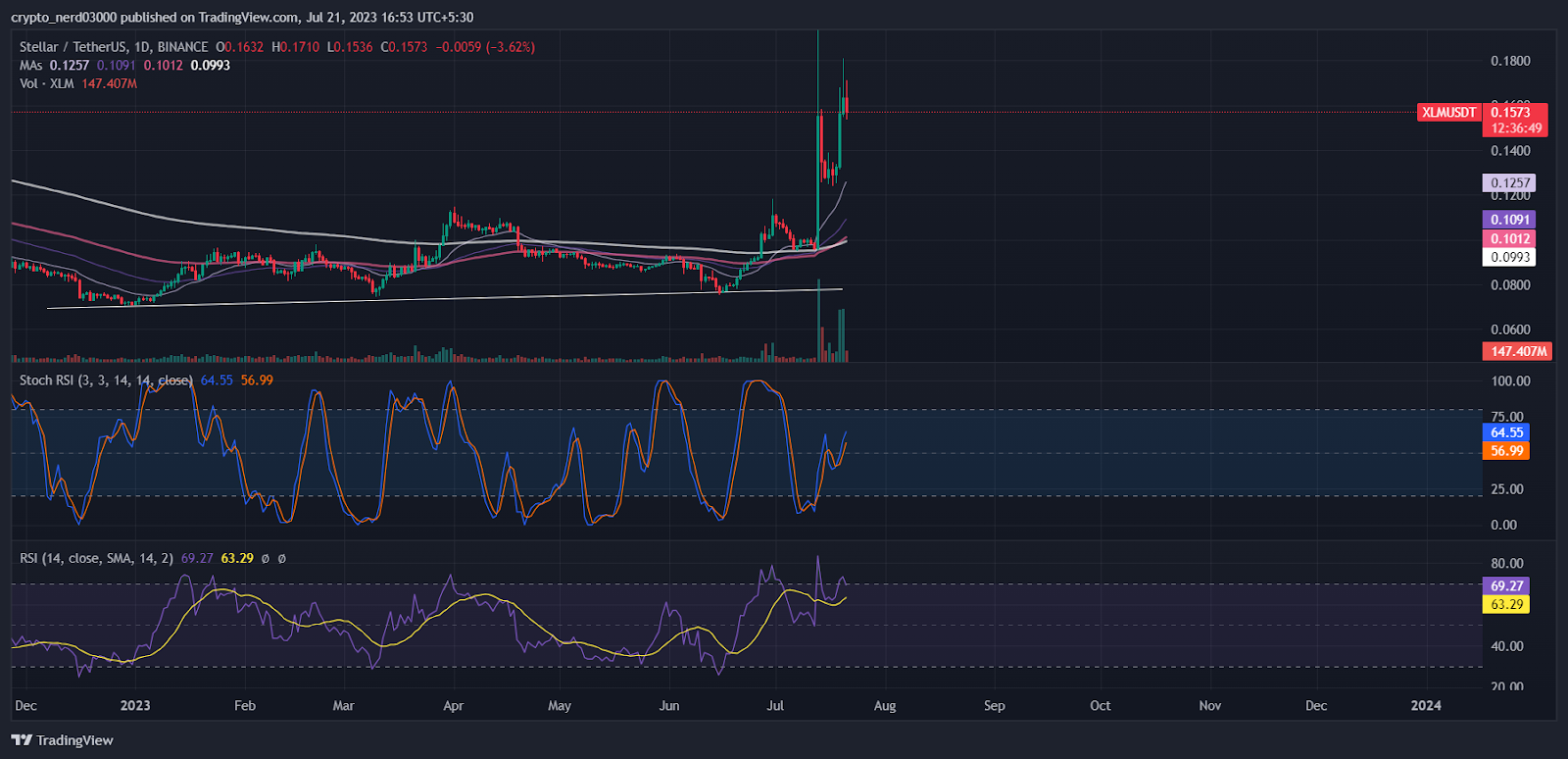Click the Stoch RSI indicator legend title

point(106,380)
